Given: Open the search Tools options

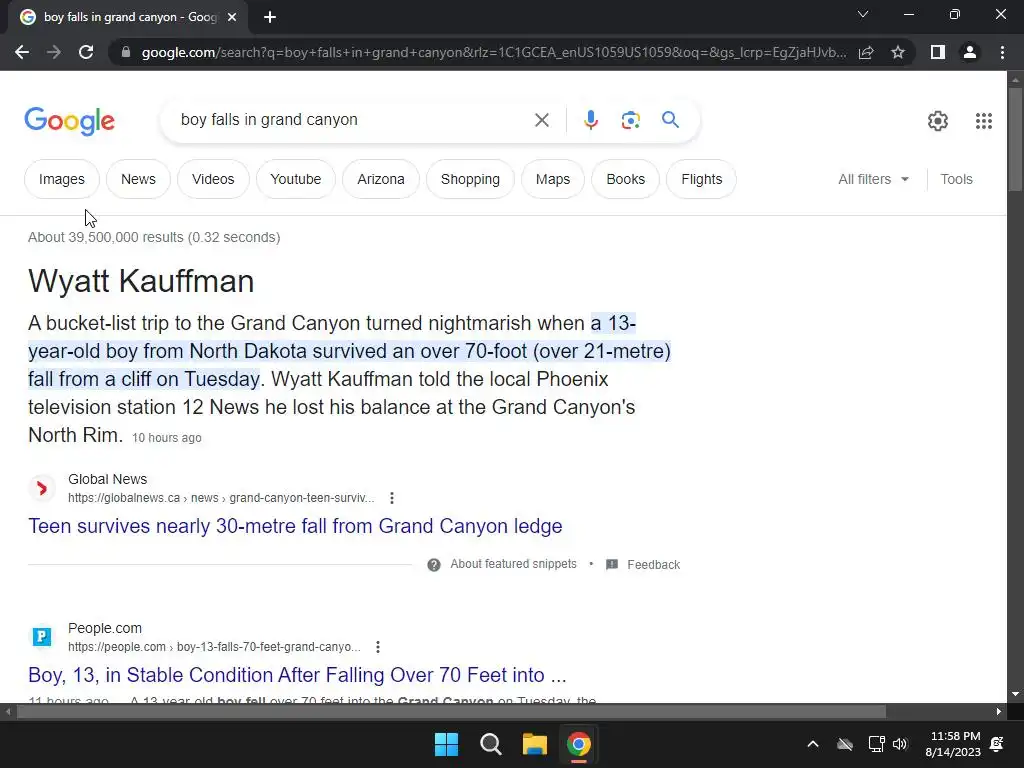Looking at the screenshot, I should click(956, 179).
